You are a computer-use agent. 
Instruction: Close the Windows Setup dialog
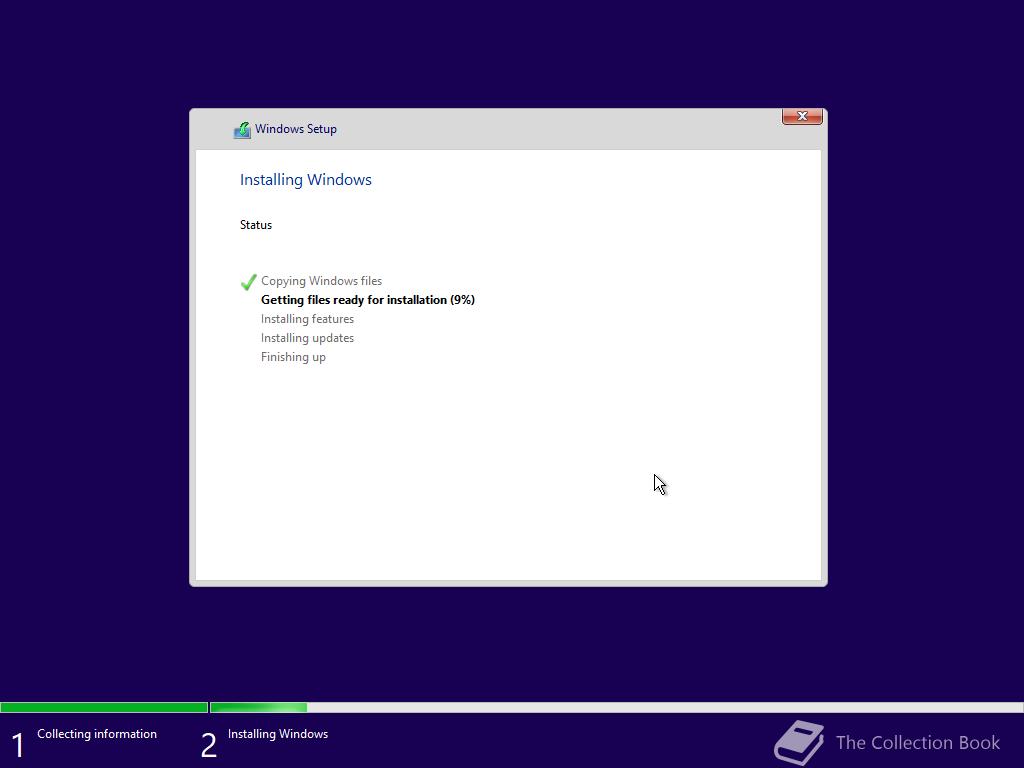coord(802,116)
